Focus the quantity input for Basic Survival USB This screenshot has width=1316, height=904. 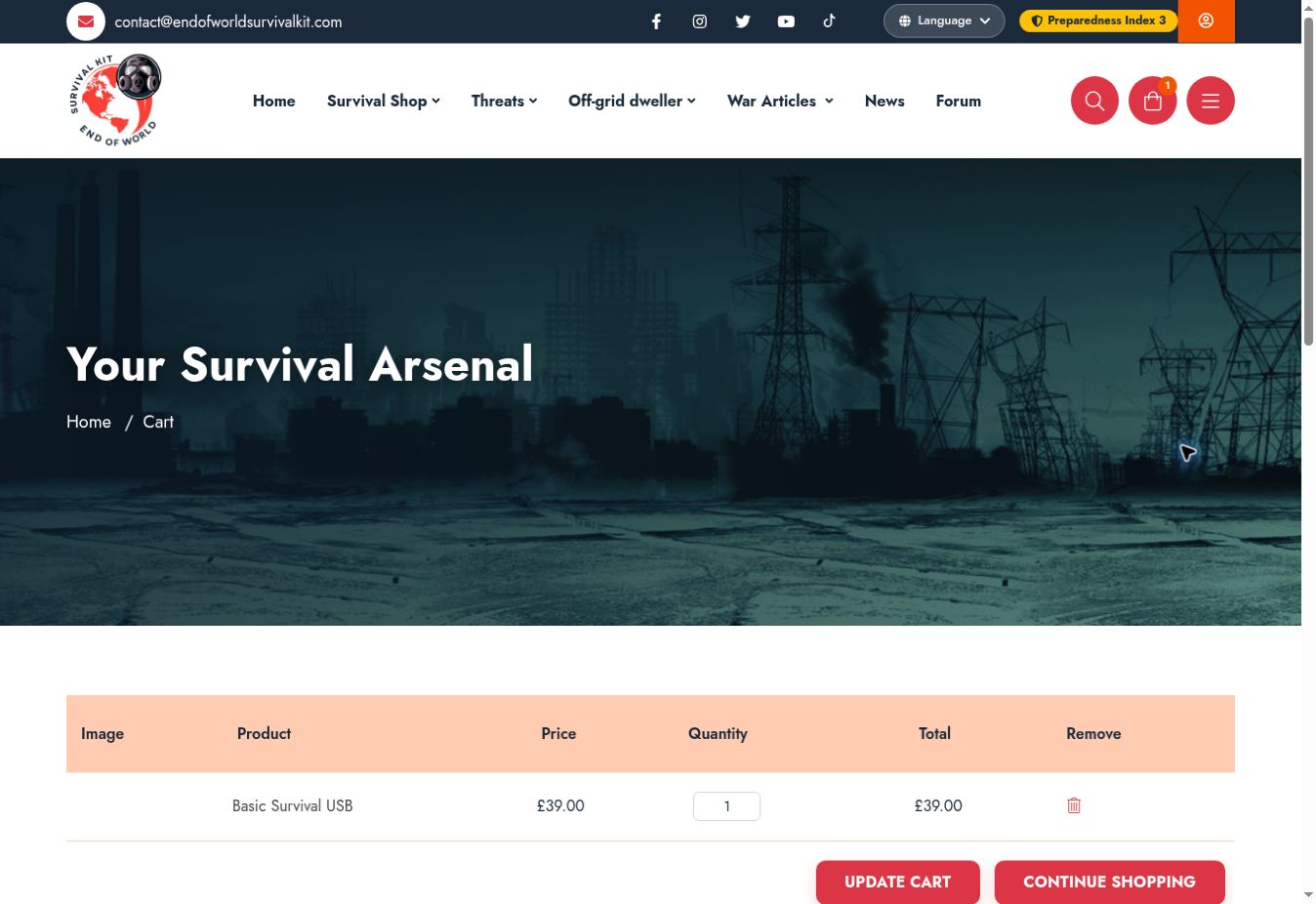726,806
